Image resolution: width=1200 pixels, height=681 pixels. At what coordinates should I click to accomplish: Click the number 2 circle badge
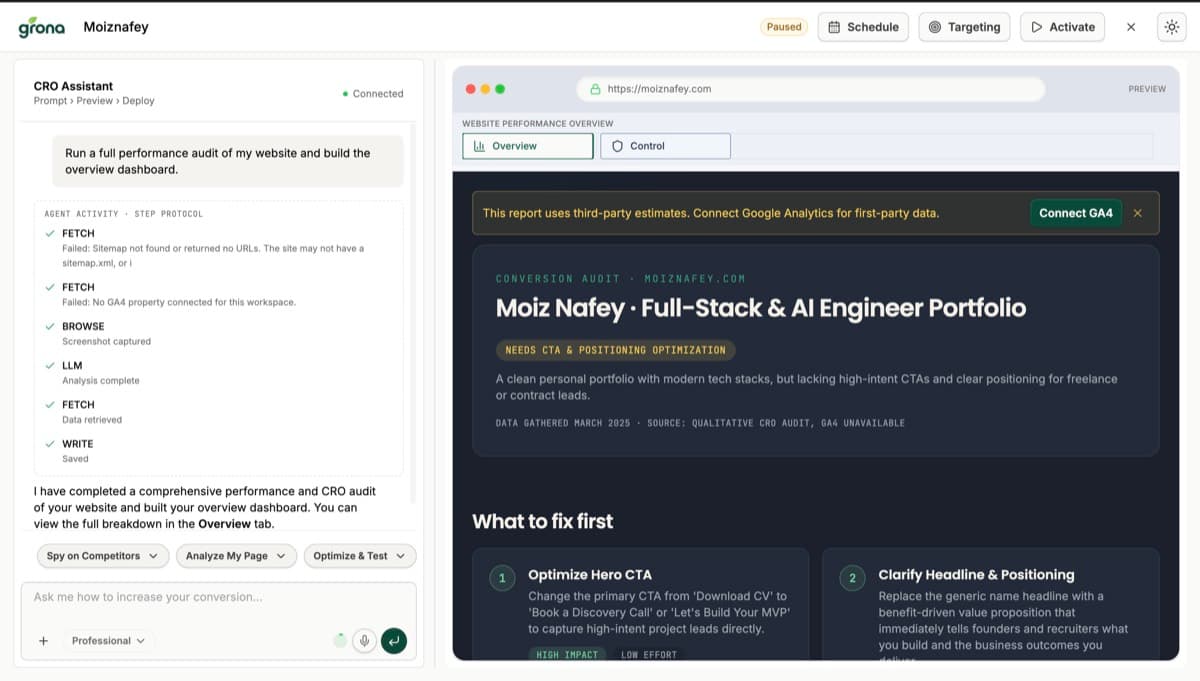(x=852, y=578)
